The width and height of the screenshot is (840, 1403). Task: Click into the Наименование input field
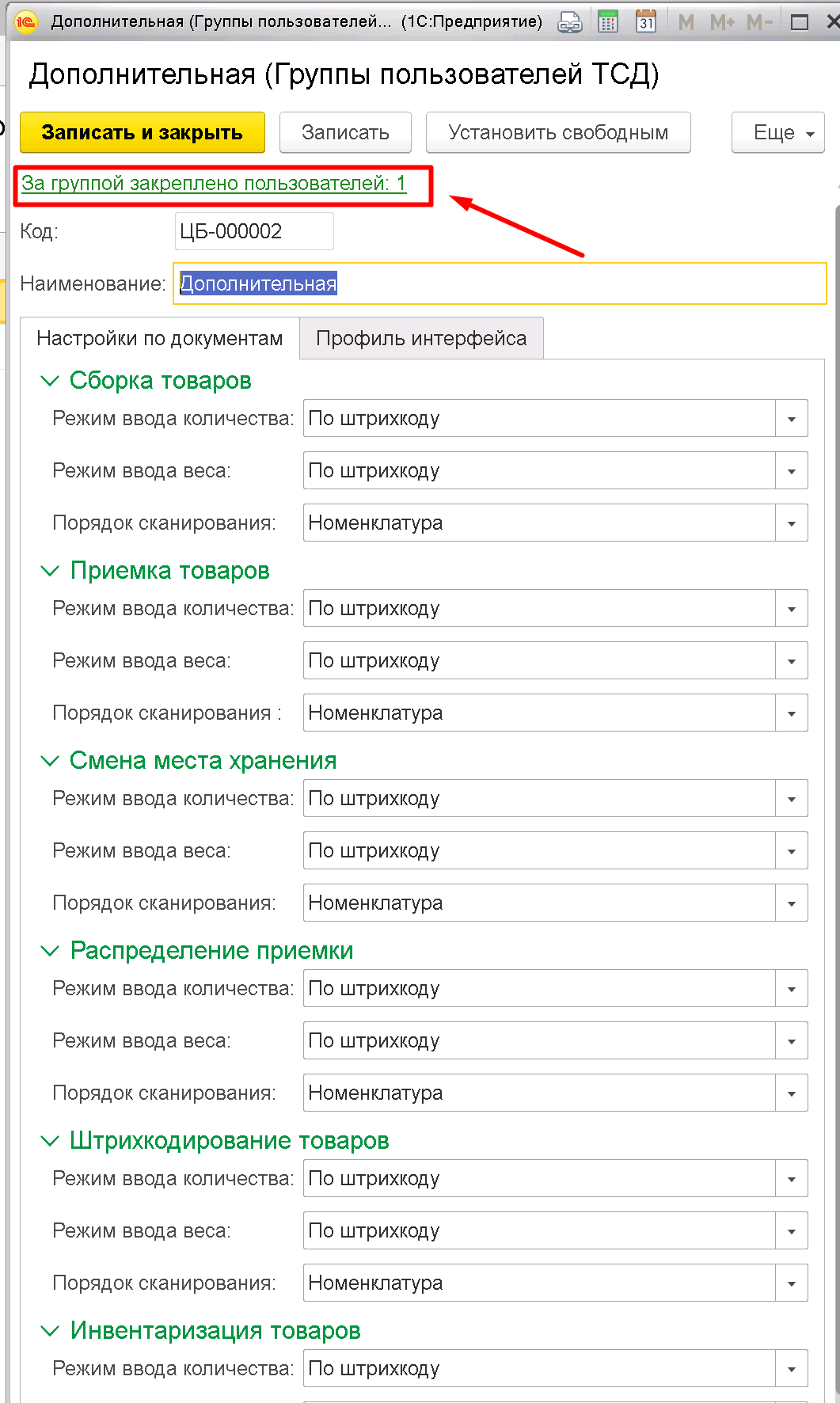[x=500, y=283]
